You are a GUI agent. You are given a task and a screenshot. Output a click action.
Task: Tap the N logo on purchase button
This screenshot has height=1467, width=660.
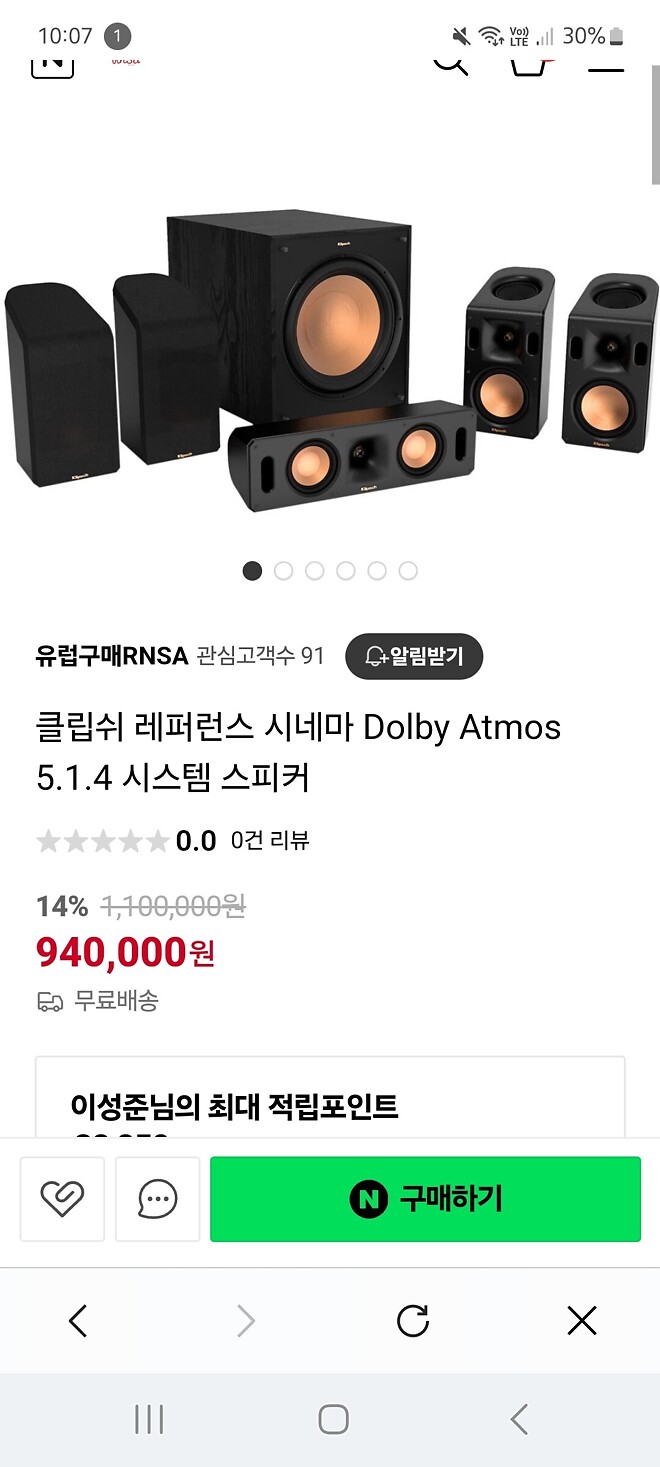[369, 1199]
